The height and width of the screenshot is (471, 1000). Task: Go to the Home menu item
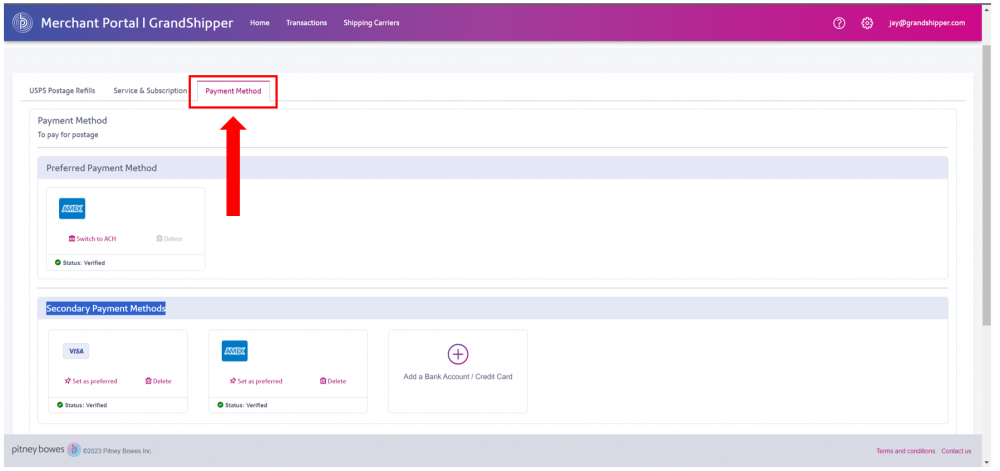coord(260,23)
